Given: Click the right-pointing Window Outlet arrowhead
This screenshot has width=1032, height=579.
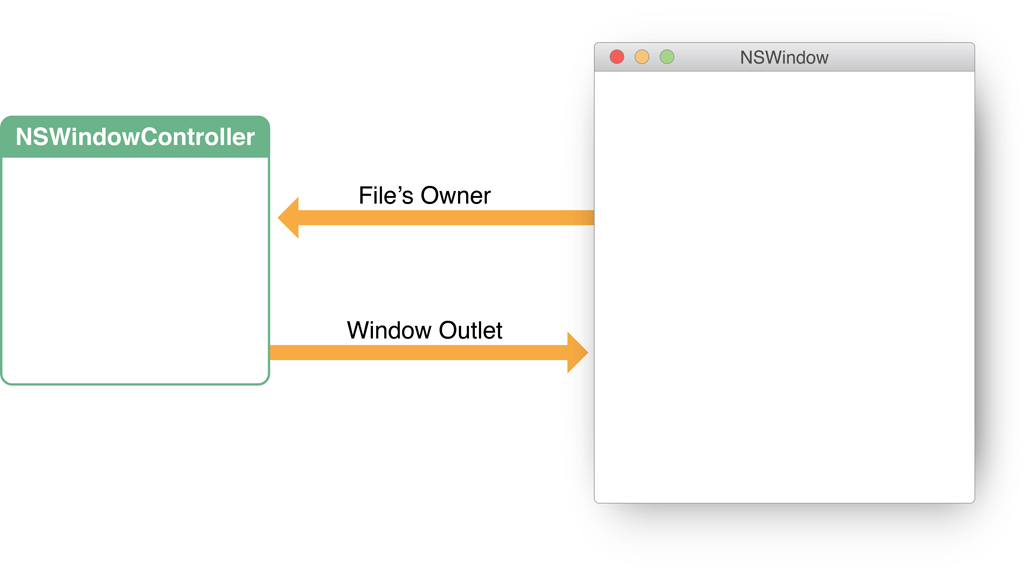Looking at the screenshot, I should tap(577, 352).
